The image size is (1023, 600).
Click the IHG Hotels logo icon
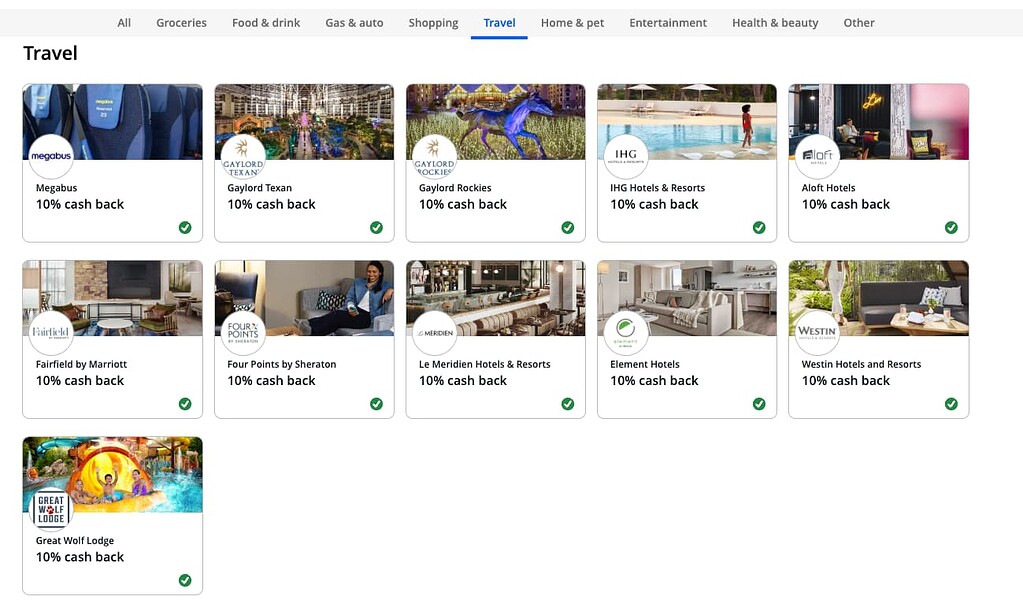click(626, 157)
